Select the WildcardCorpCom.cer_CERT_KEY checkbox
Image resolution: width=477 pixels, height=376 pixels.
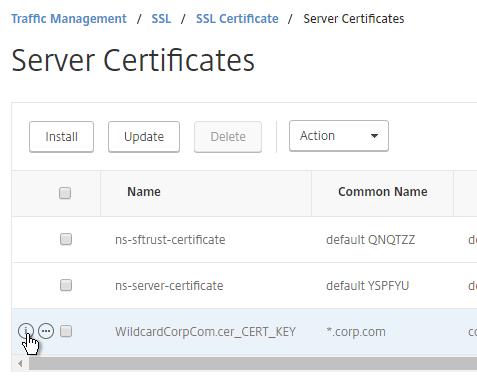[x=66, y=331]
